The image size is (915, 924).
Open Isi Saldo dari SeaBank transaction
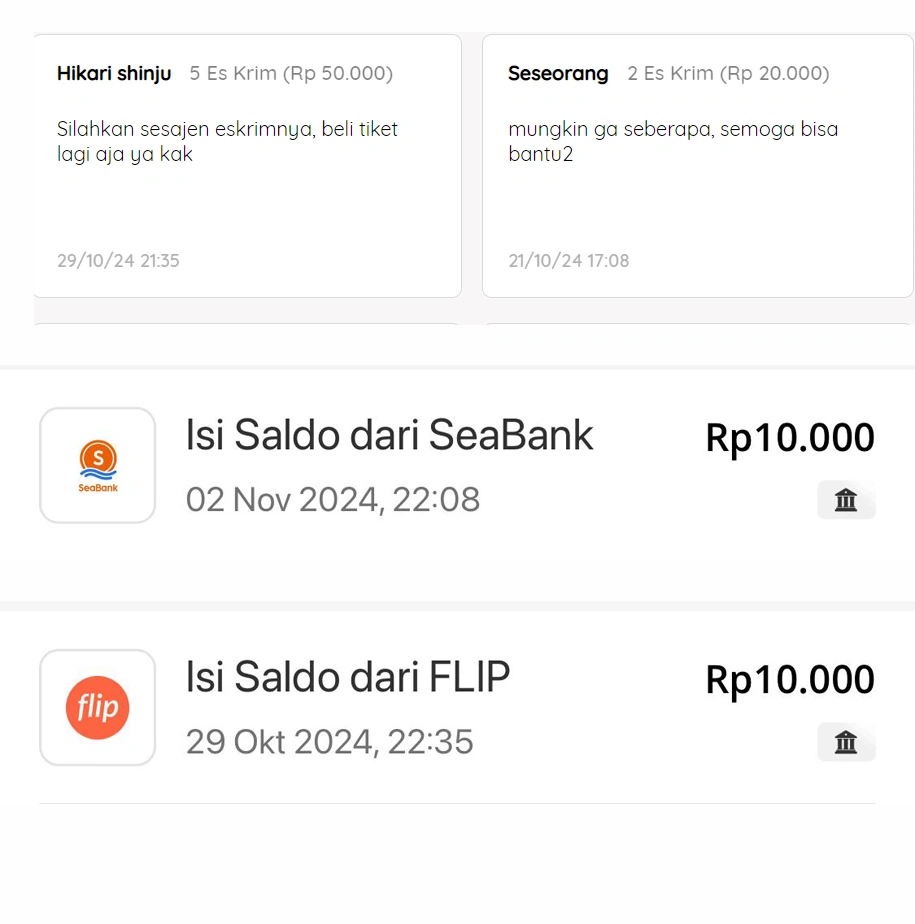tap(457, 466)
